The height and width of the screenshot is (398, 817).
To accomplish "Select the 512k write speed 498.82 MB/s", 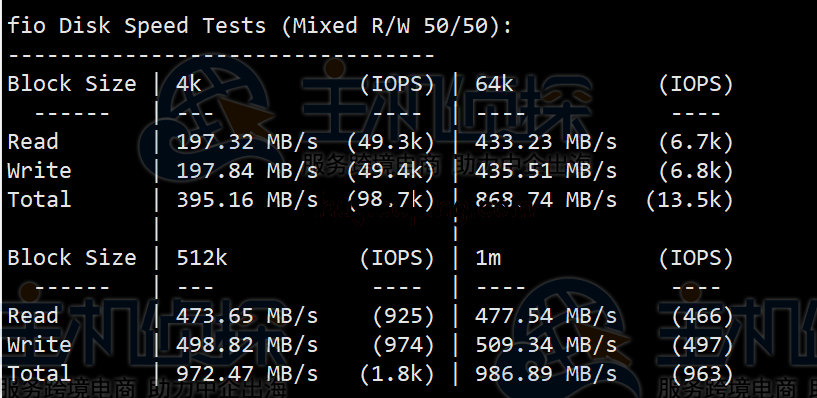I will click(247, 344).
